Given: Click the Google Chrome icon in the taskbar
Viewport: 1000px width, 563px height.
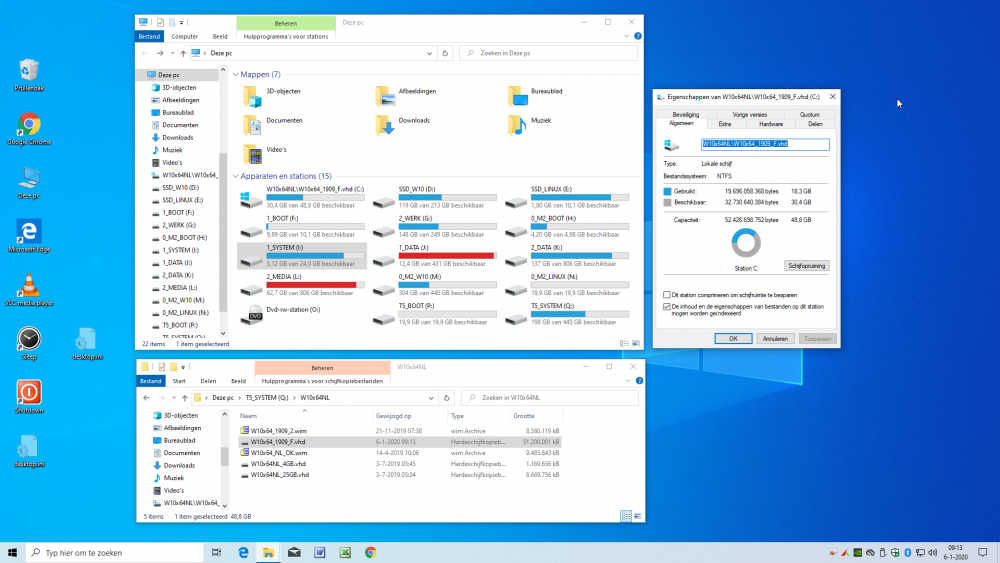Looking at the screenshot, I should 370,552.
